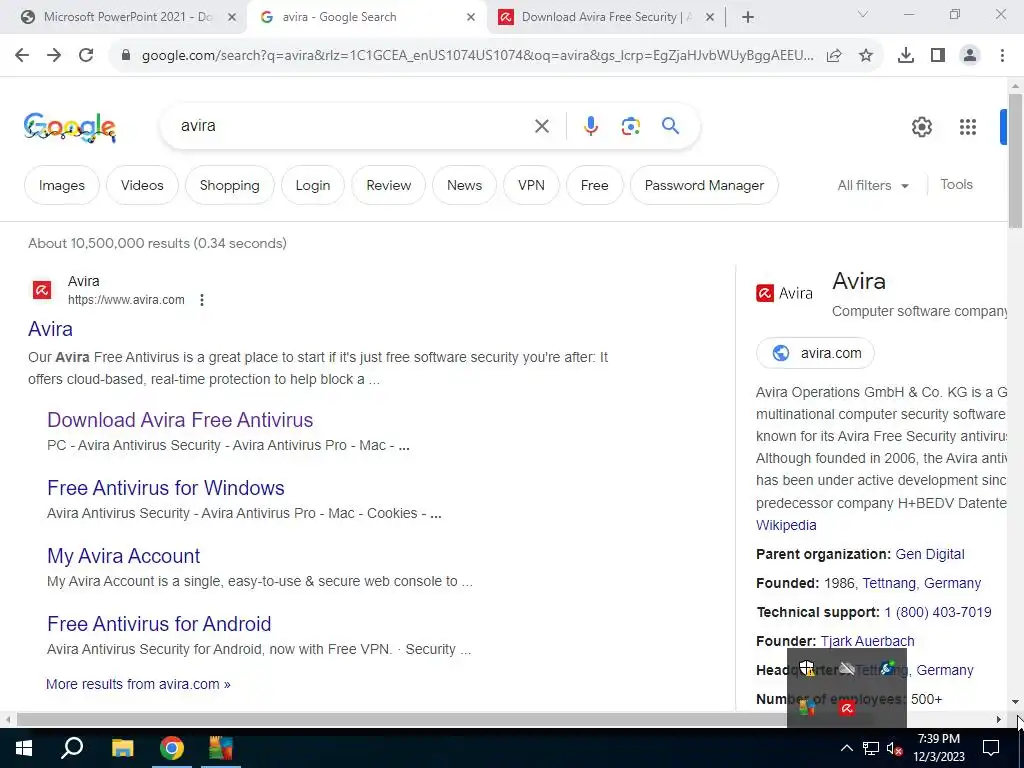1024x768 pixels.
Task: Open the Chrome tab search chevron
Action: (x=863, y=14)
